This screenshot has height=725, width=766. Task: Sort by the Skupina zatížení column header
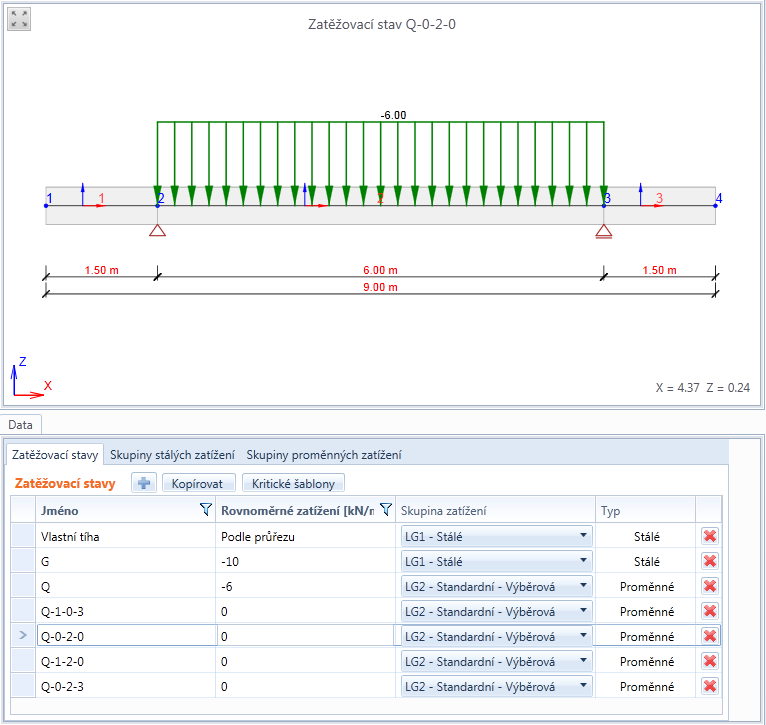tap(495, 510)
